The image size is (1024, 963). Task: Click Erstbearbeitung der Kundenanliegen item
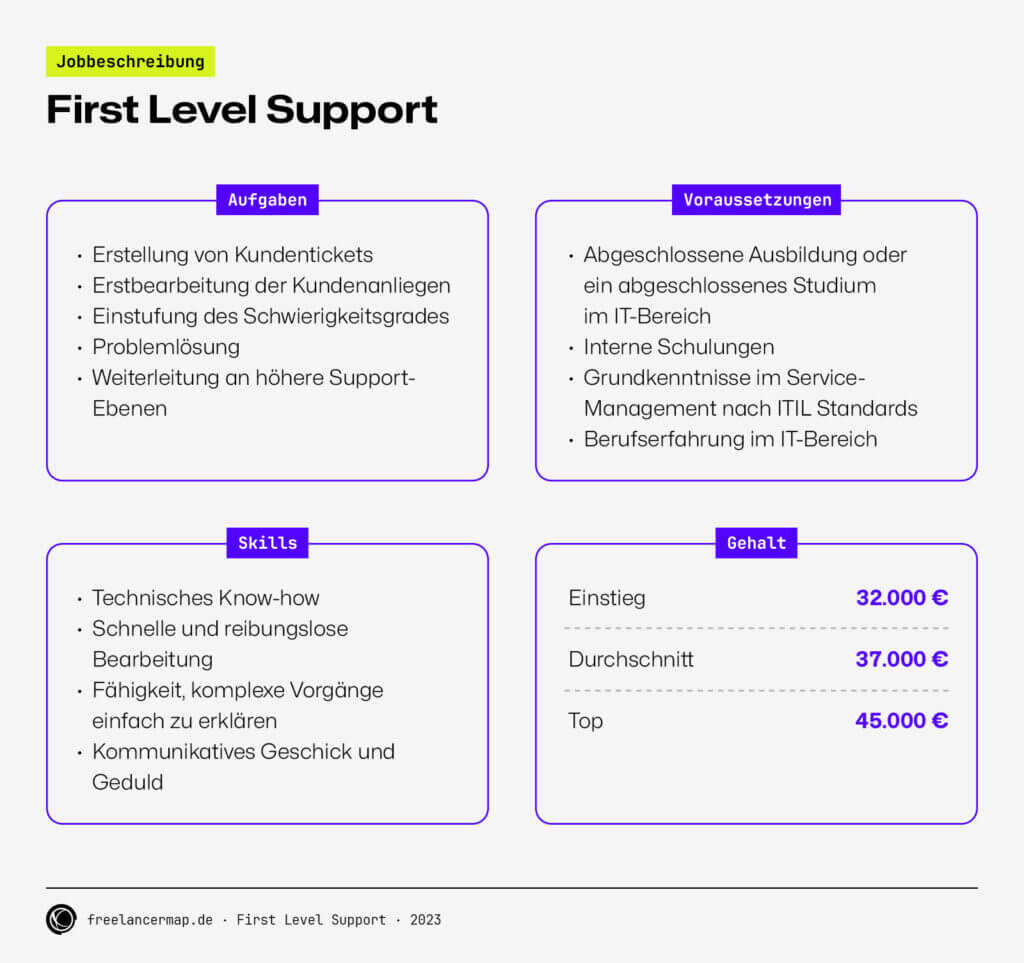pos(271,286)
